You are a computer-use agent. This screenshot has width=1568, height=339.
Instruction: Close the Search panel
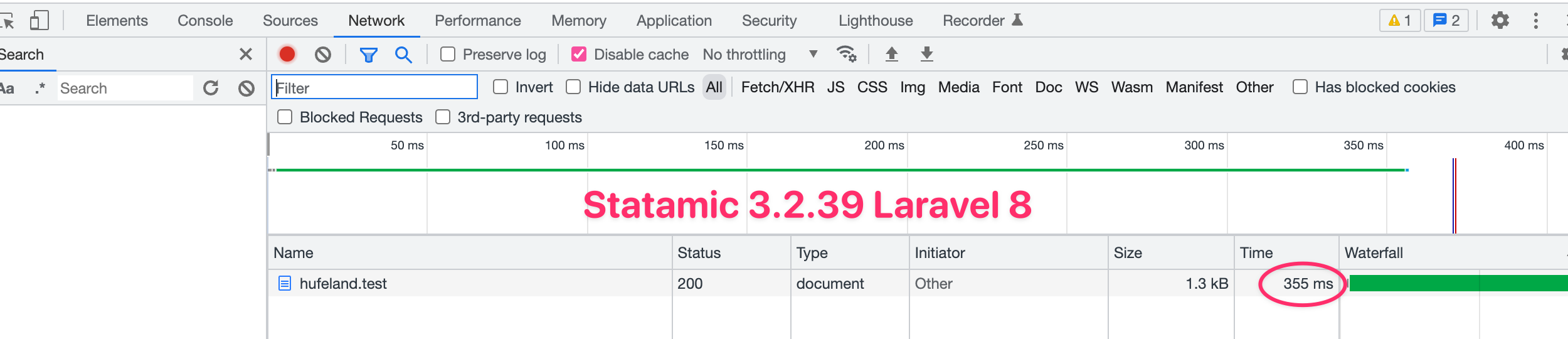[x=246, y=55]
